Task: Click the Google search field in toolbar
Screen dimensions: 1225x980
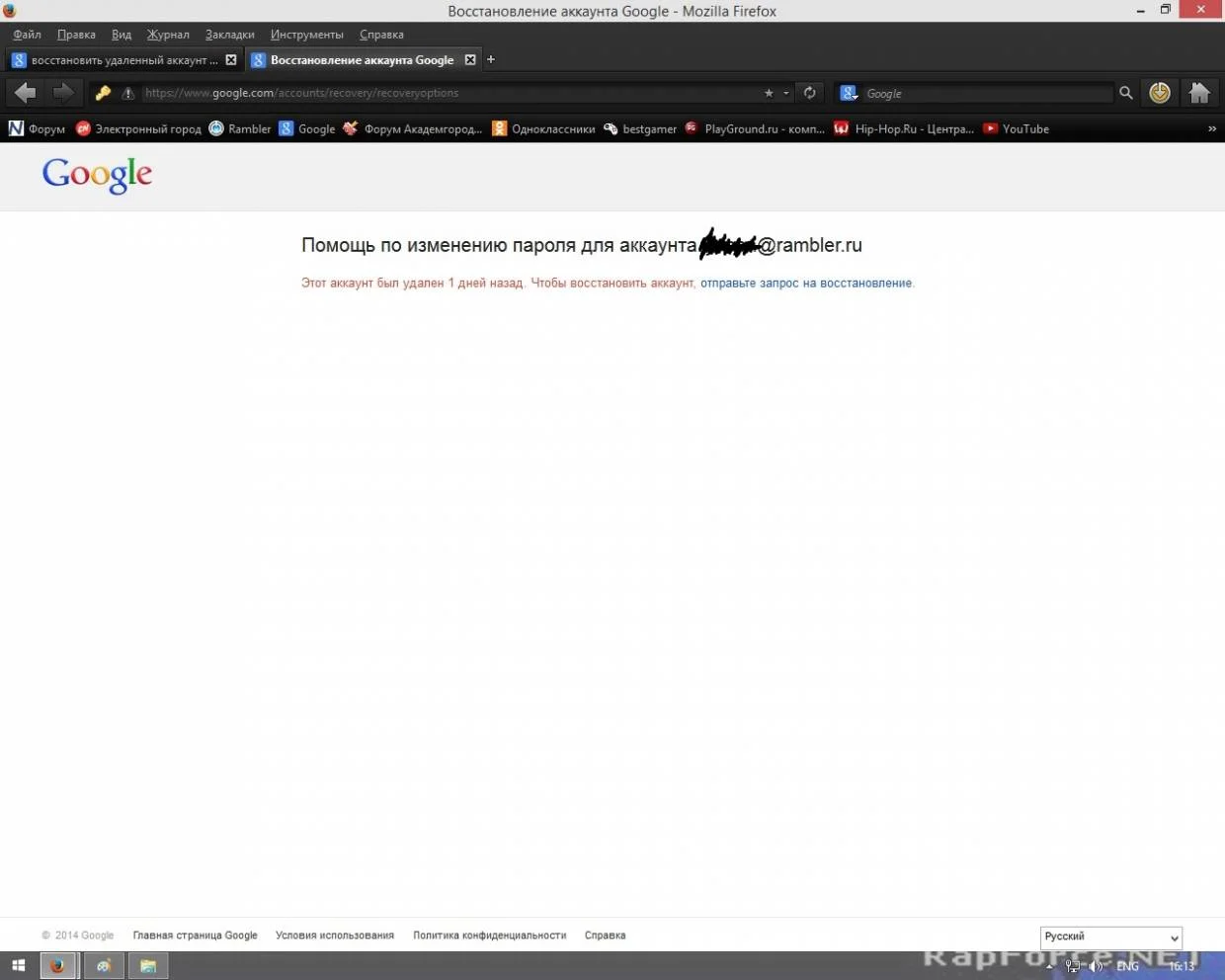Action: click(x=988, y=93)
